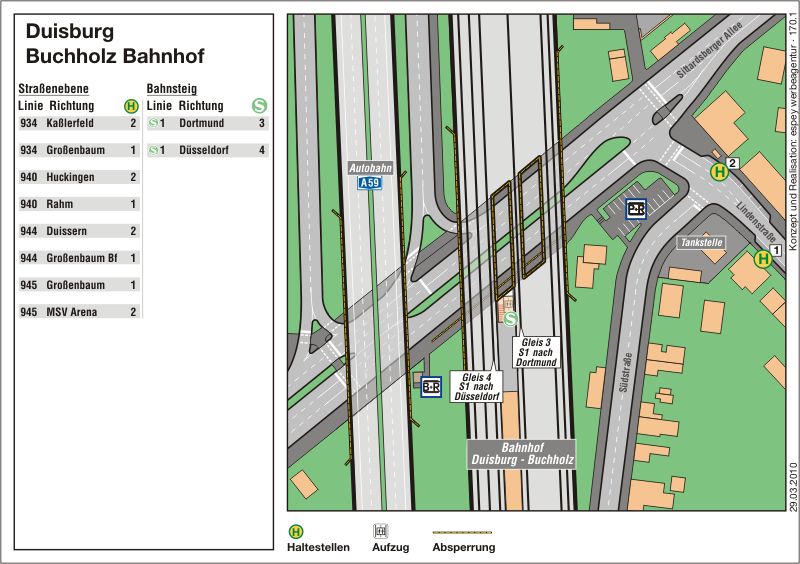Click the Aufzug elevator legend icon
Viewport: 800px width, 564px height.
coord(380,531)
